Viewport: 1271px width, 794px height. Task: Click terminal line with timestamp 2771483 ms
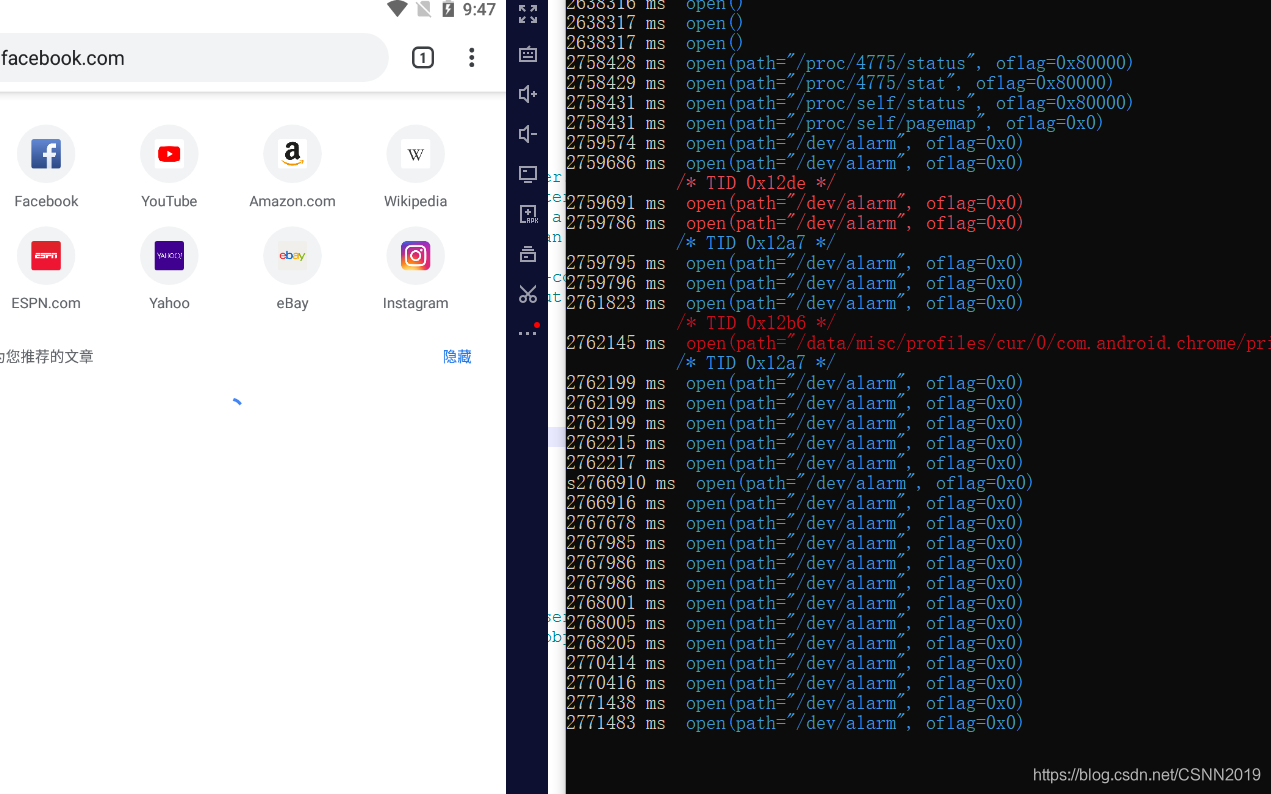(795, 723)
